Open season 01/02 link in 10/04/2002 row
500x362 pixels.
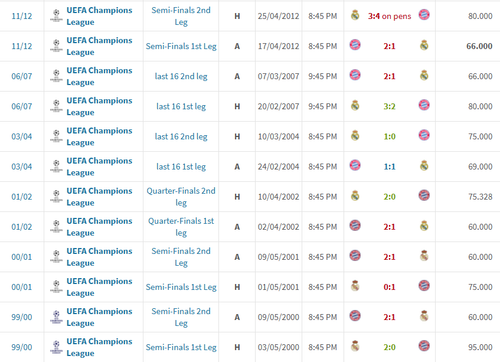pyautogui.click(x=22, y=197)
